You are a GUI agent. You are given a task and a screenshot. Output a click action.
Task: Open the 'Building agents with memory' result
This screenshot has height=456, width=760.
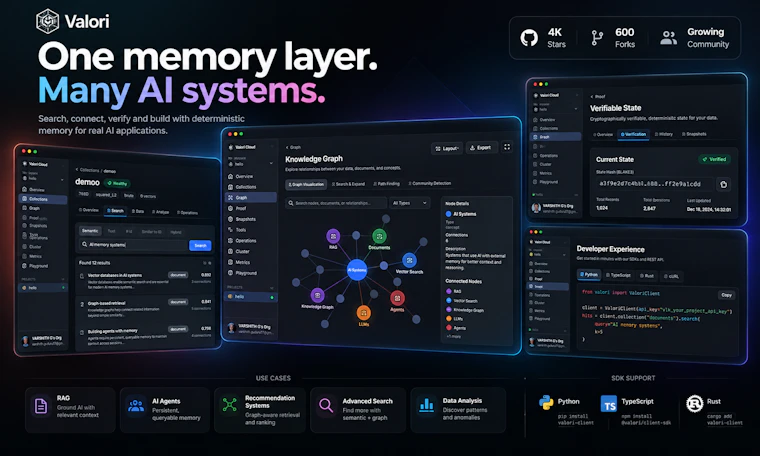point(146,335)
